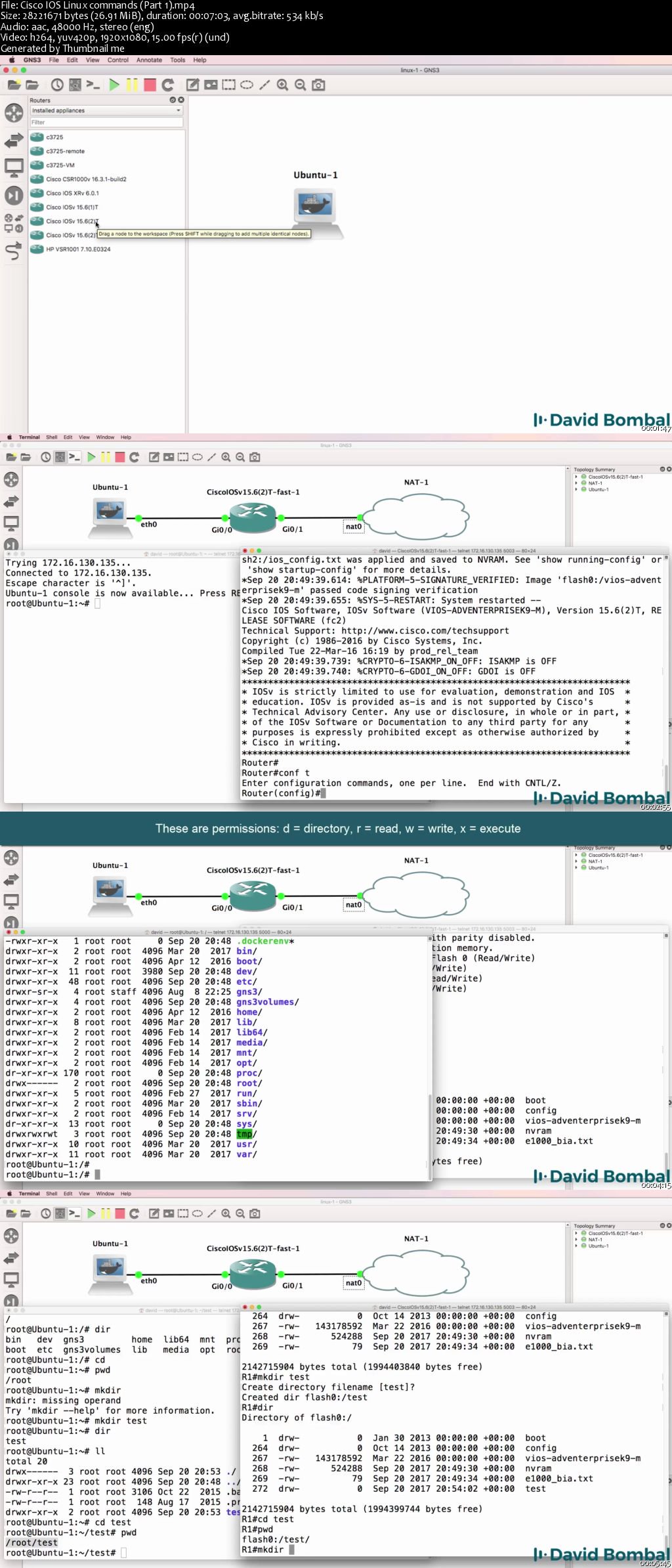This screenshot has width=672, height=1568.
Task: Browse end devices monitor icon, 00:01:47 frame
Action: point(14,168)
